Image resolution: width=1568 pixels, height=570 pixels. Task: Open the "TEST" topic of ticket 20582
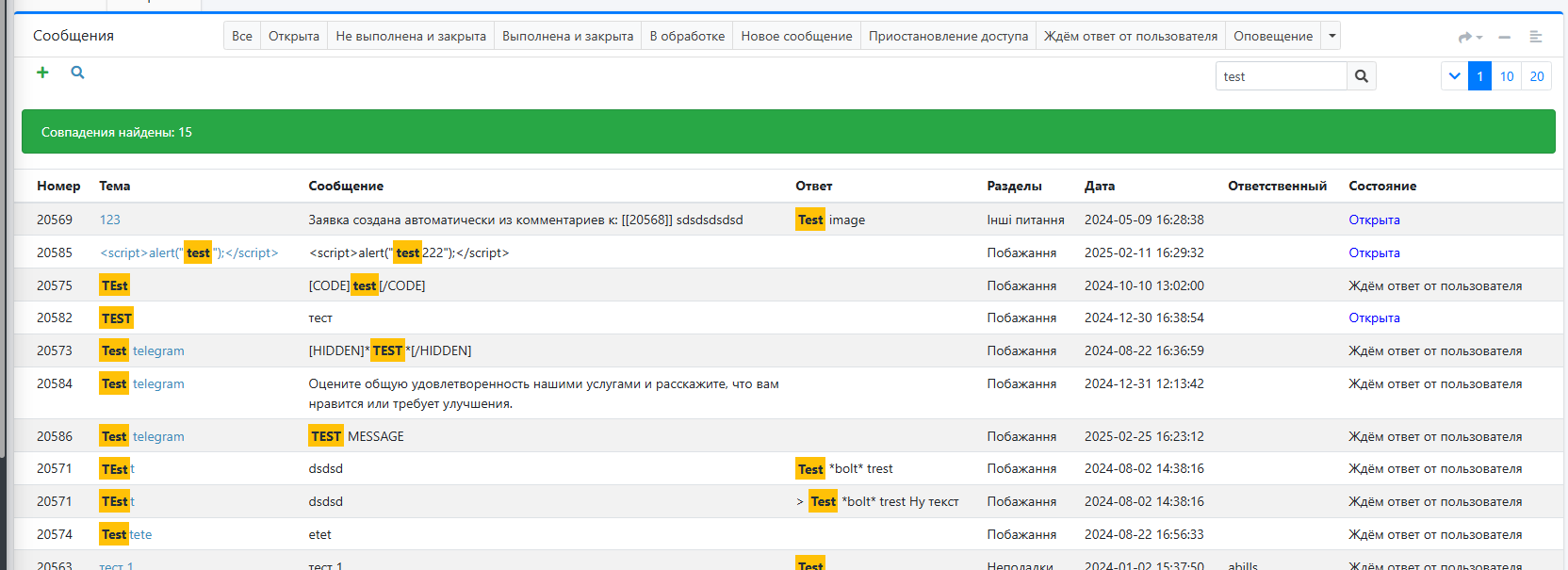click(117, 318)
